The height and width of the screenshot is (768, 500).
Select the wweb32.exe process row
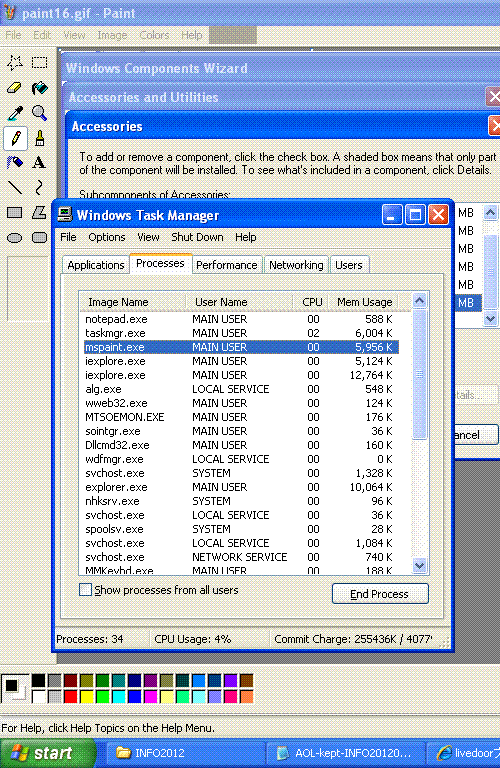241,403
